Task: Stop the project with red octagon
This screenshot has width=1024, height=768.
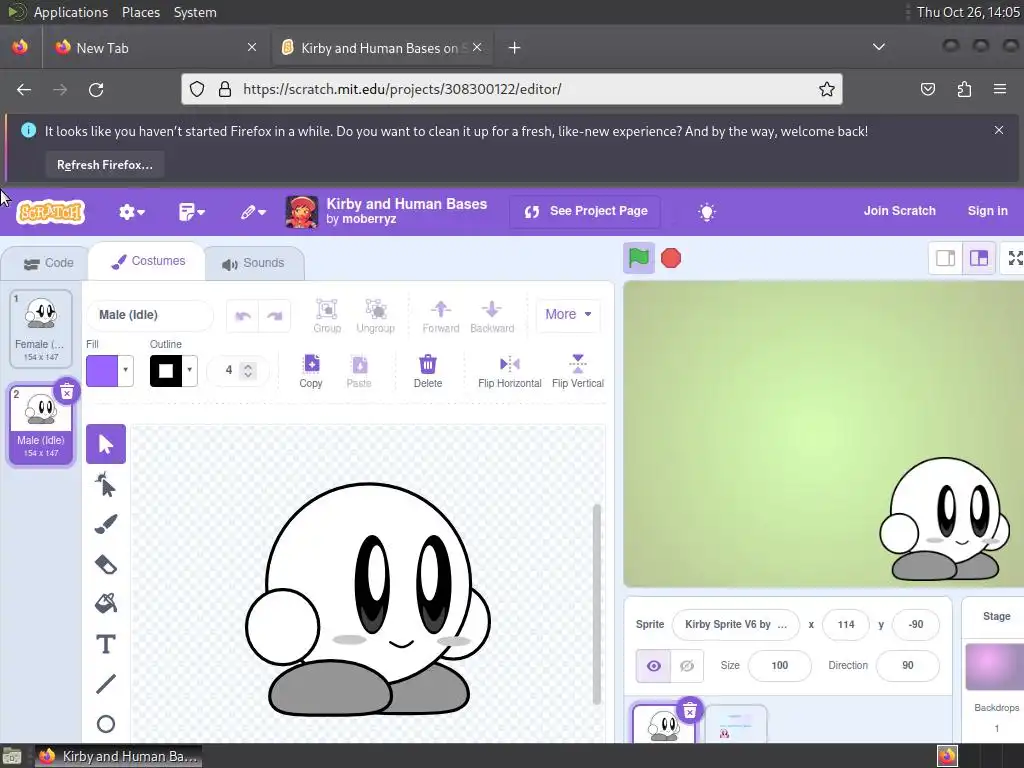Action: click(671, 258)
